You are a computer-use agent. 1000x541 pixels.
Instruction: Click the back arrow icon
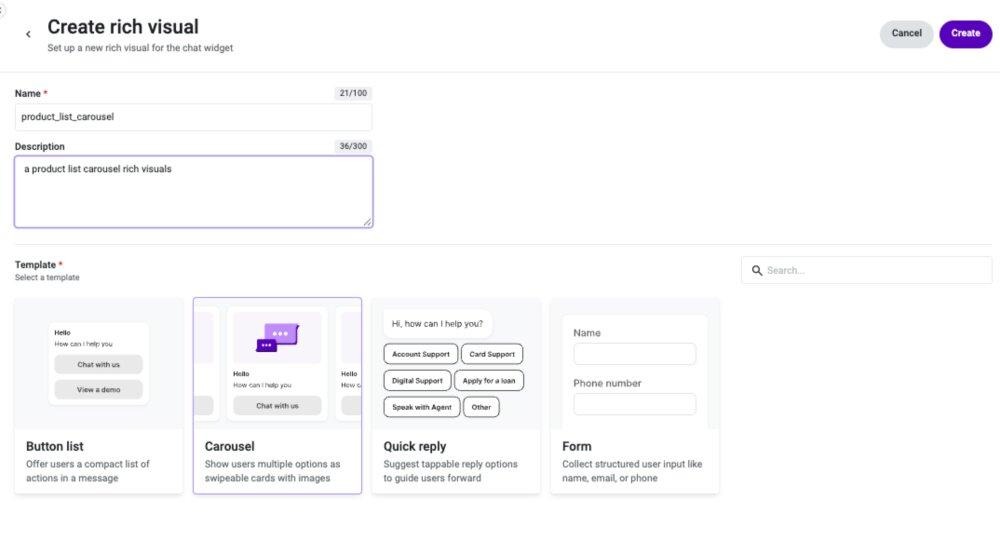point(28,34)
